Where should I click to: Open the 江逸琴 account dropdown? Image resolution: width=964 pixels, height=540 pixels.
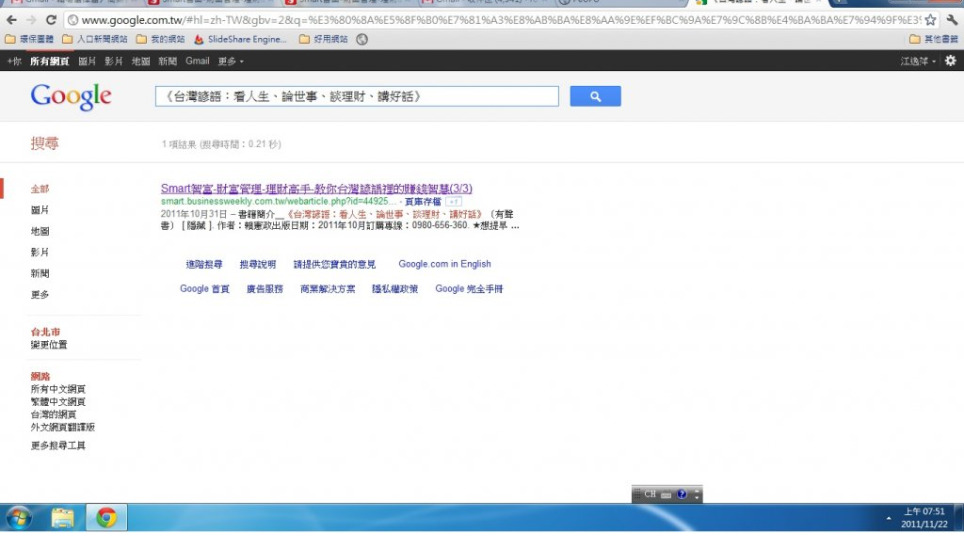click(918, 61)
